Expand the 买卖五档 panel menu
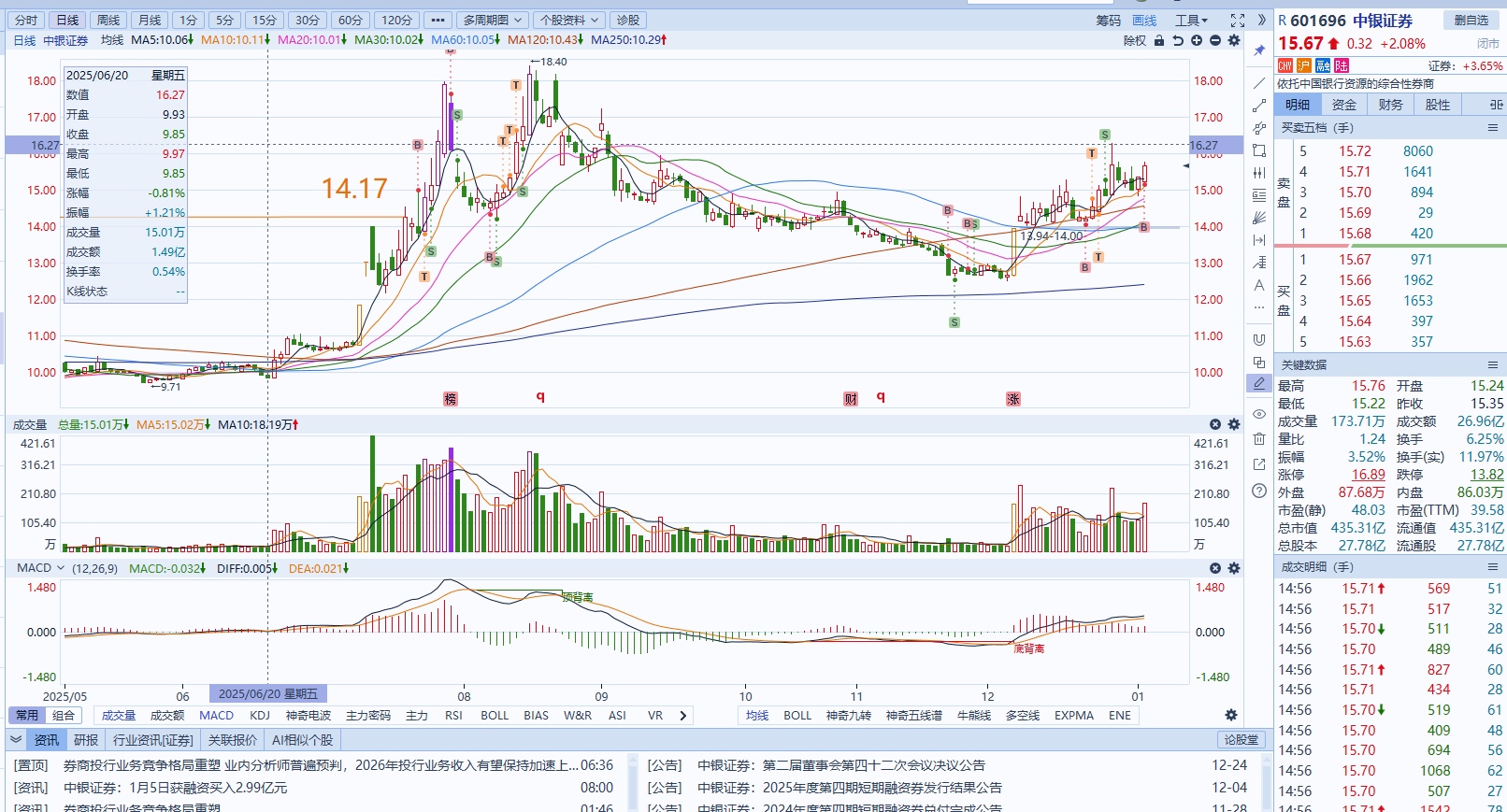The image size is (1507, 812). point(1493,127)
